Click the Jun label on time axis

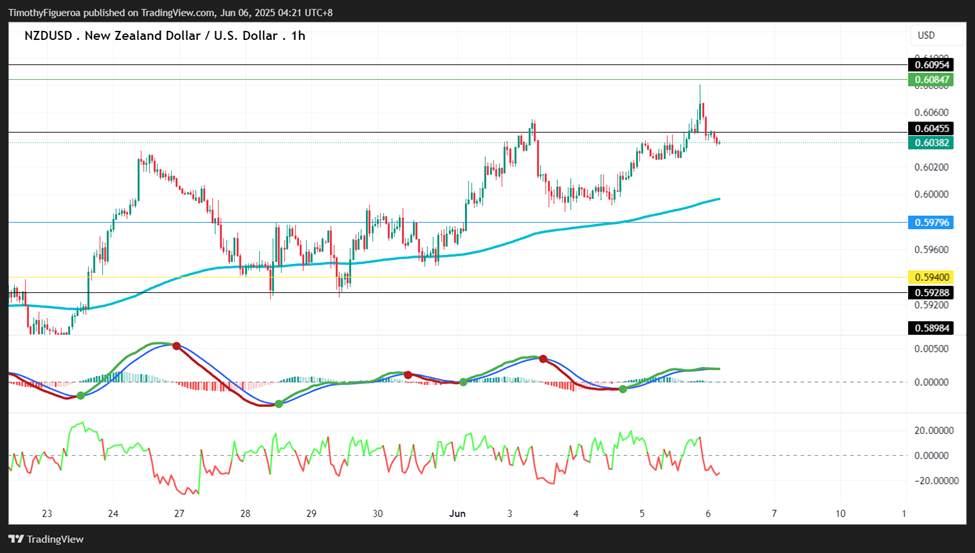458,514
